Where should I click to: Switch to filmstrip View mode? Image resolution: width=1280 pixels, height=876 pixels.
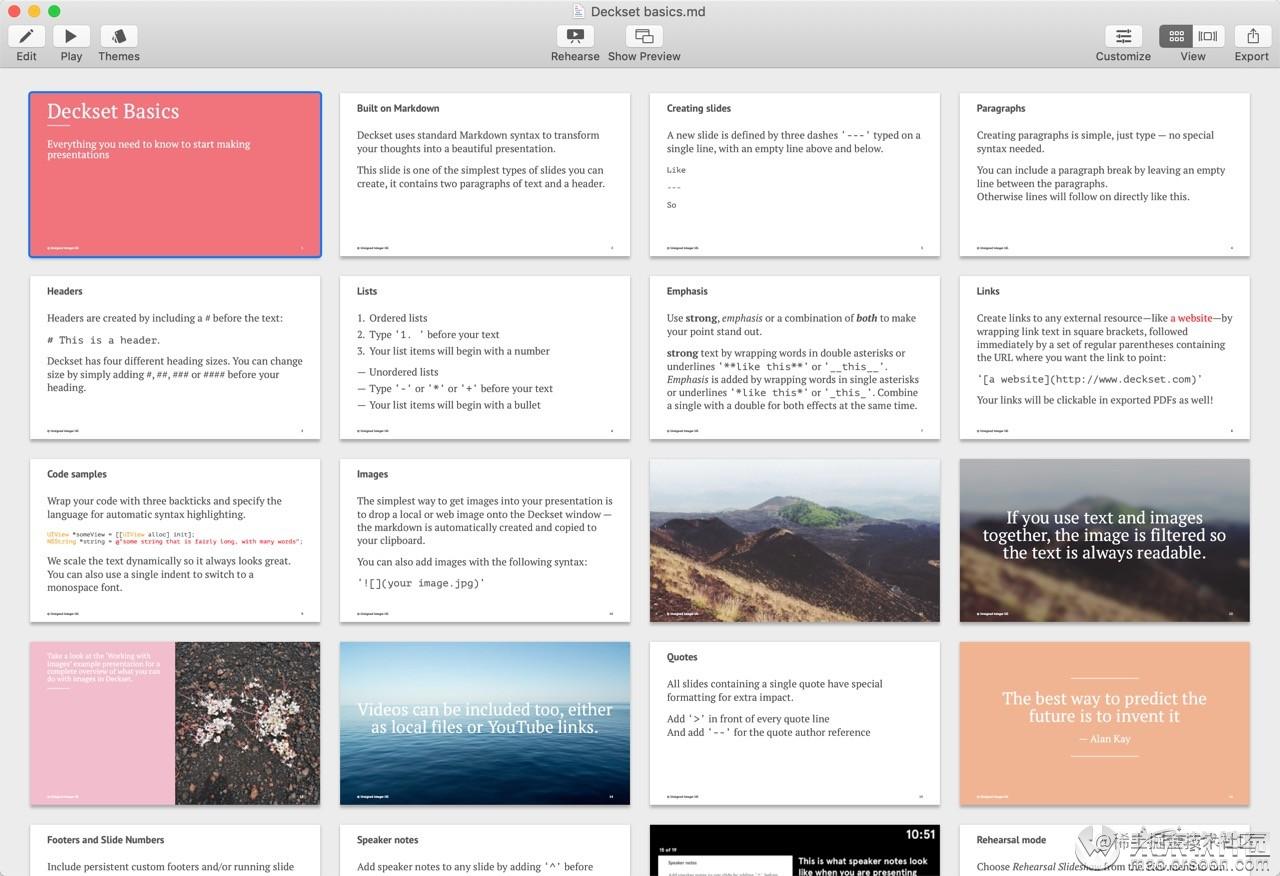(x=1209, y=36)
